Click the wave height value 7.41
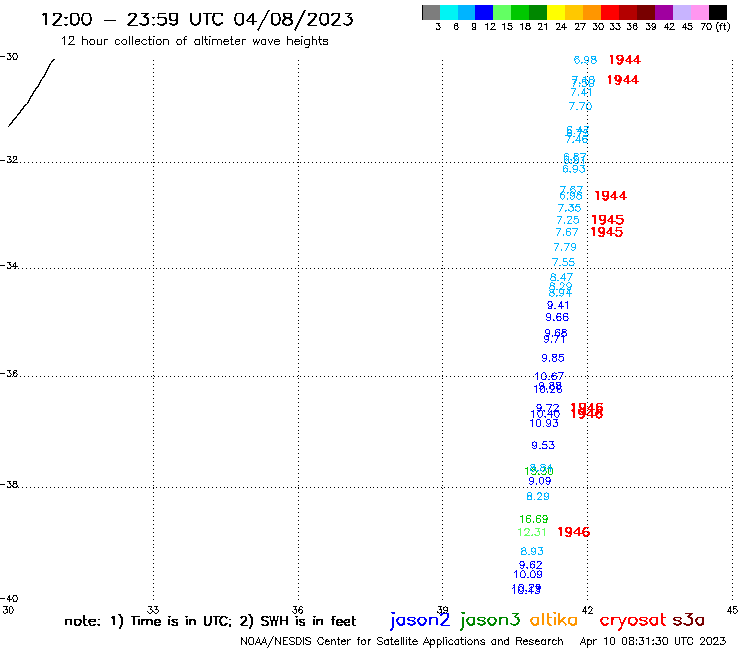 coord(581,93)
